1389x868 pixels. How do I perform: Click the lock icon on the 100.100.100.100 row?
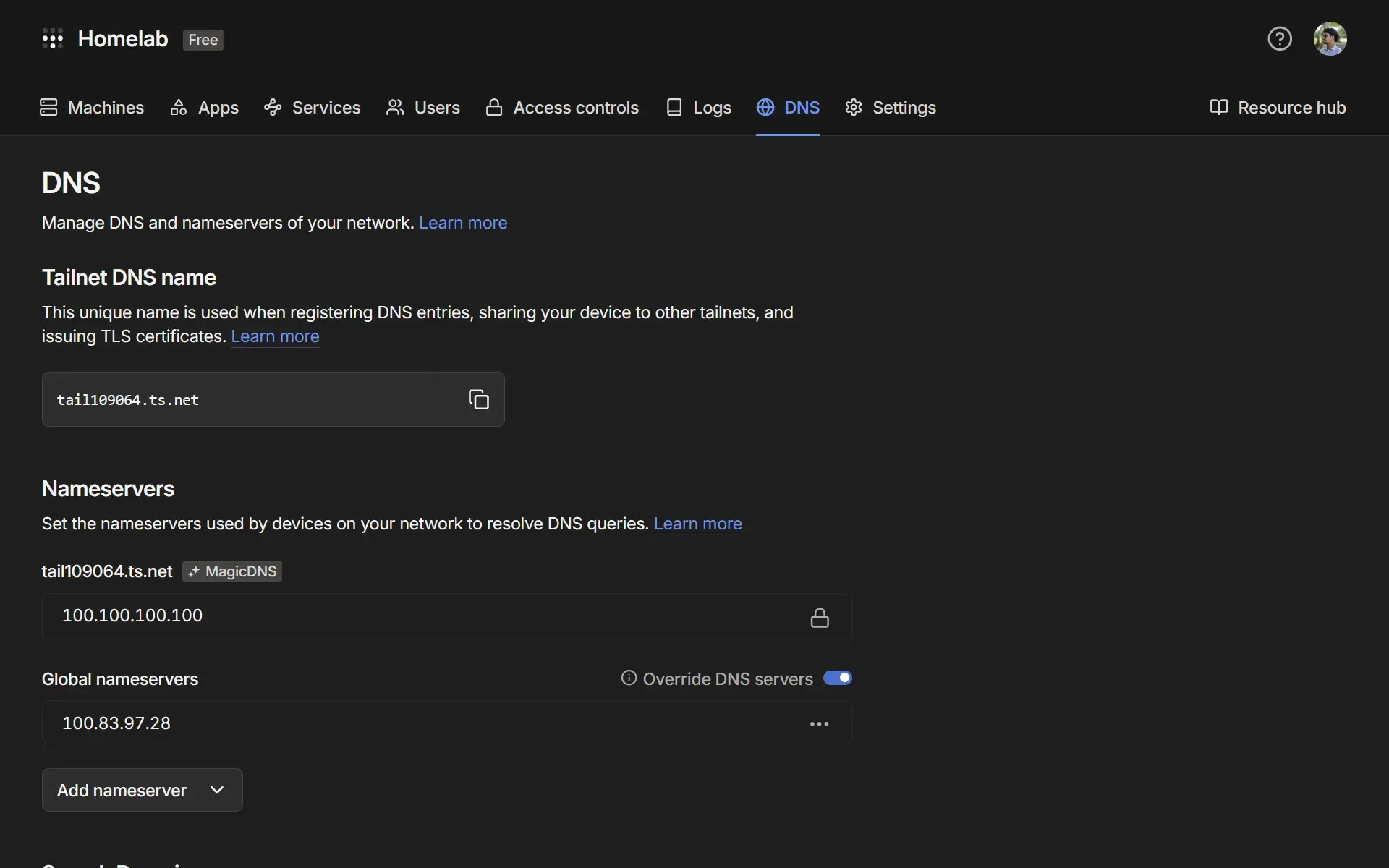(819, 618)
